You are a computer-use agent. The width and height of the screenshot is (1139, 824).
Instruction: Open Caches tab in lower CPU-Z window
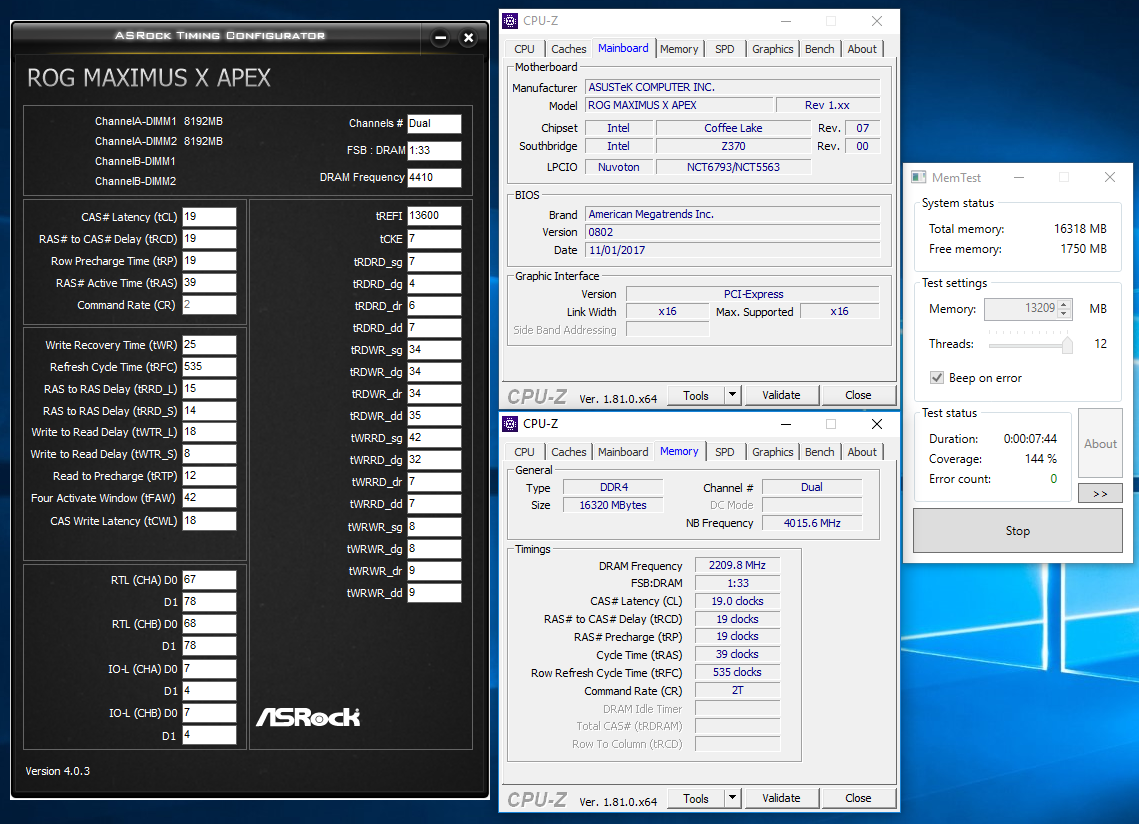pyautogui.click(x=569, y=452)
